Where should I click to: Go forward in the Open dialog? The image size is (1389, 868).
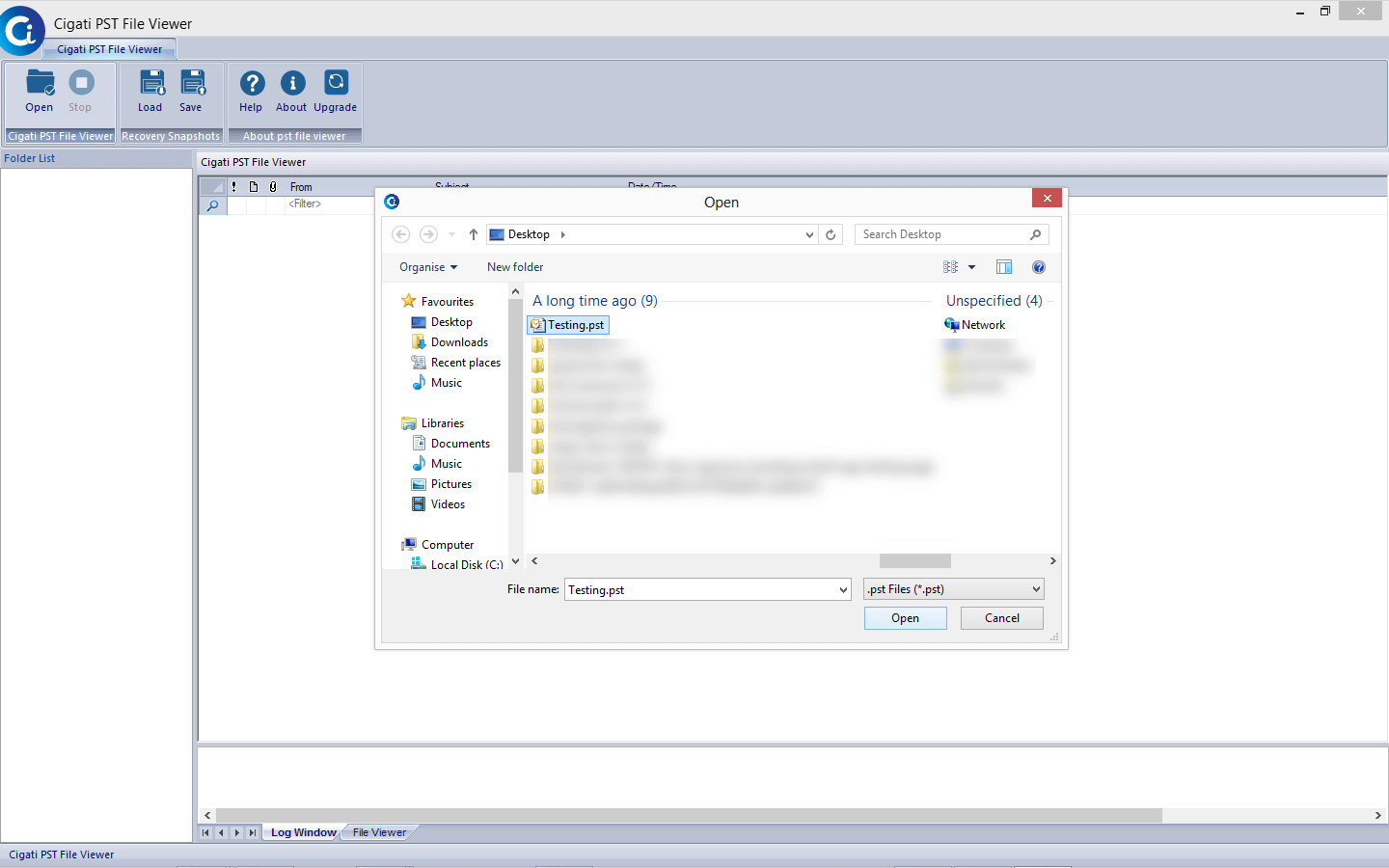[x=428, y=234]
